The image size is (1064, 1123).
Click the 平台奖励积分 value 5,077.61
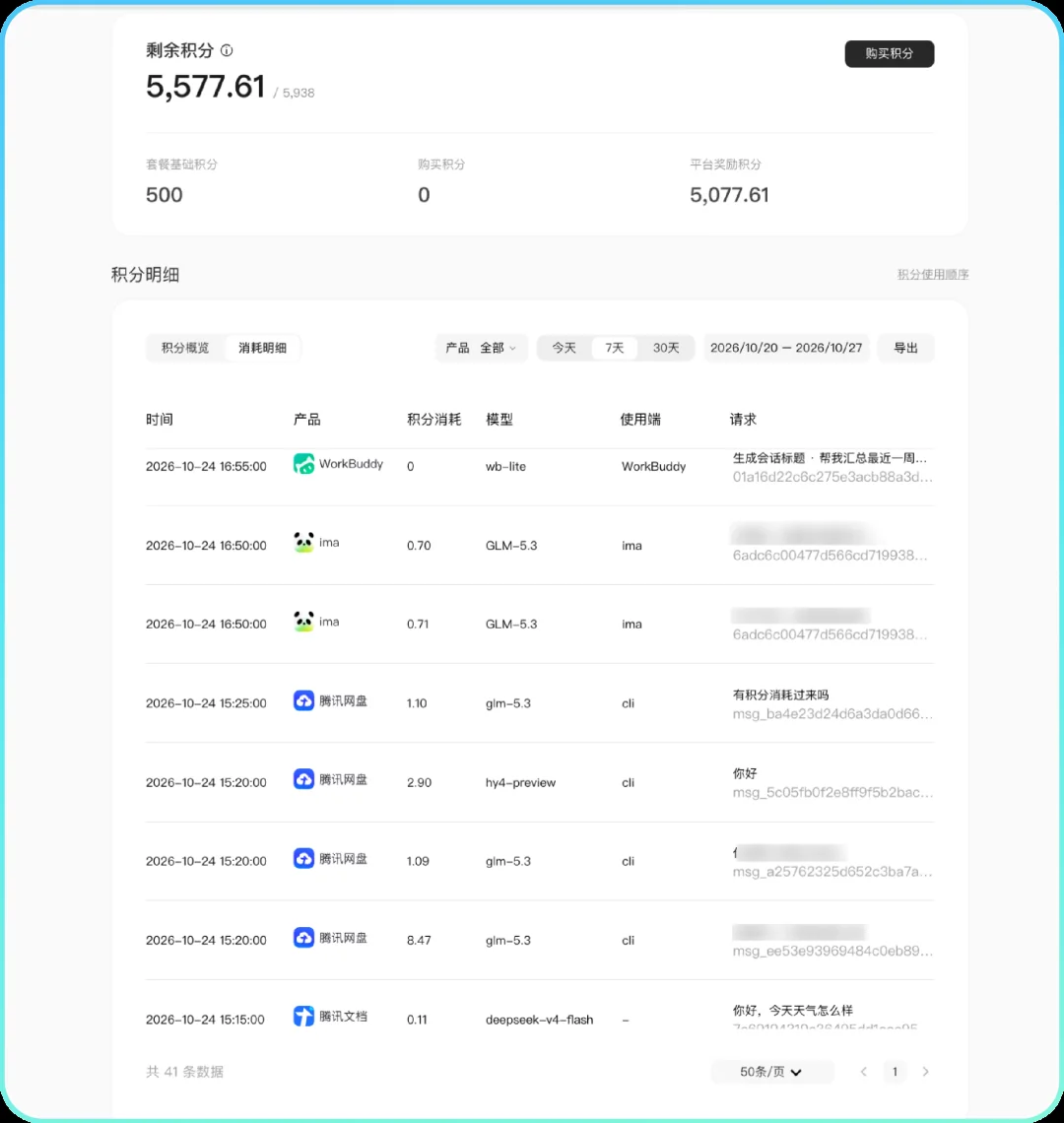pyautogui.click(x=729, y=195)
